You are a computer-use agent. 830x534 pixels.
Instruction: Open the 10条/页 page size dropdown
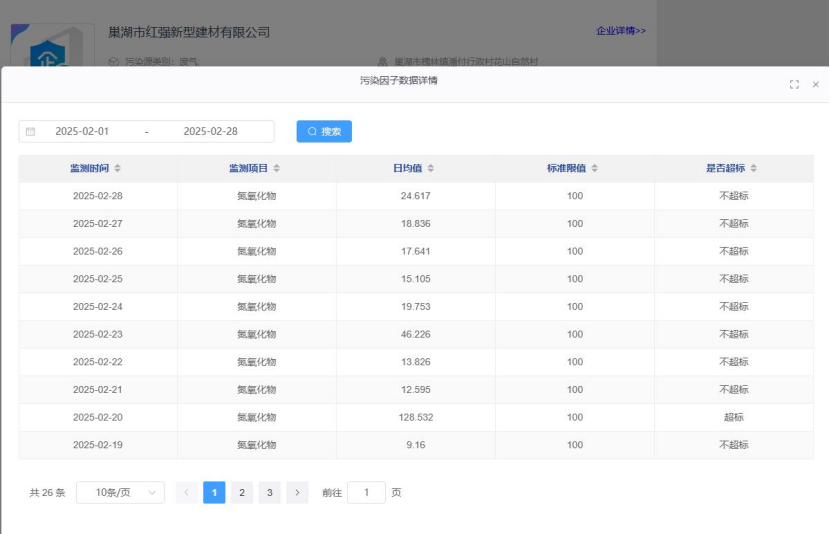120,492
